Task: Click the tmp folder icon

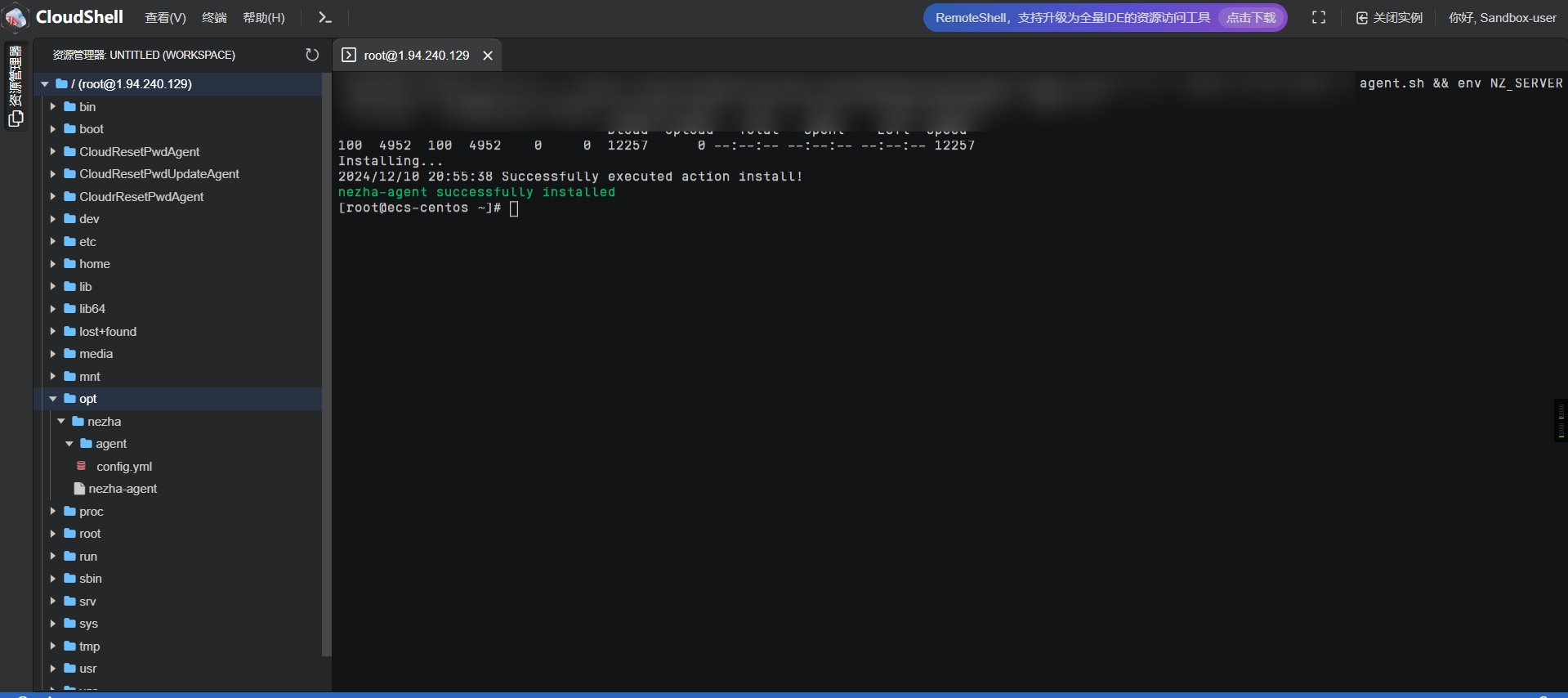Action: [70, 646]
